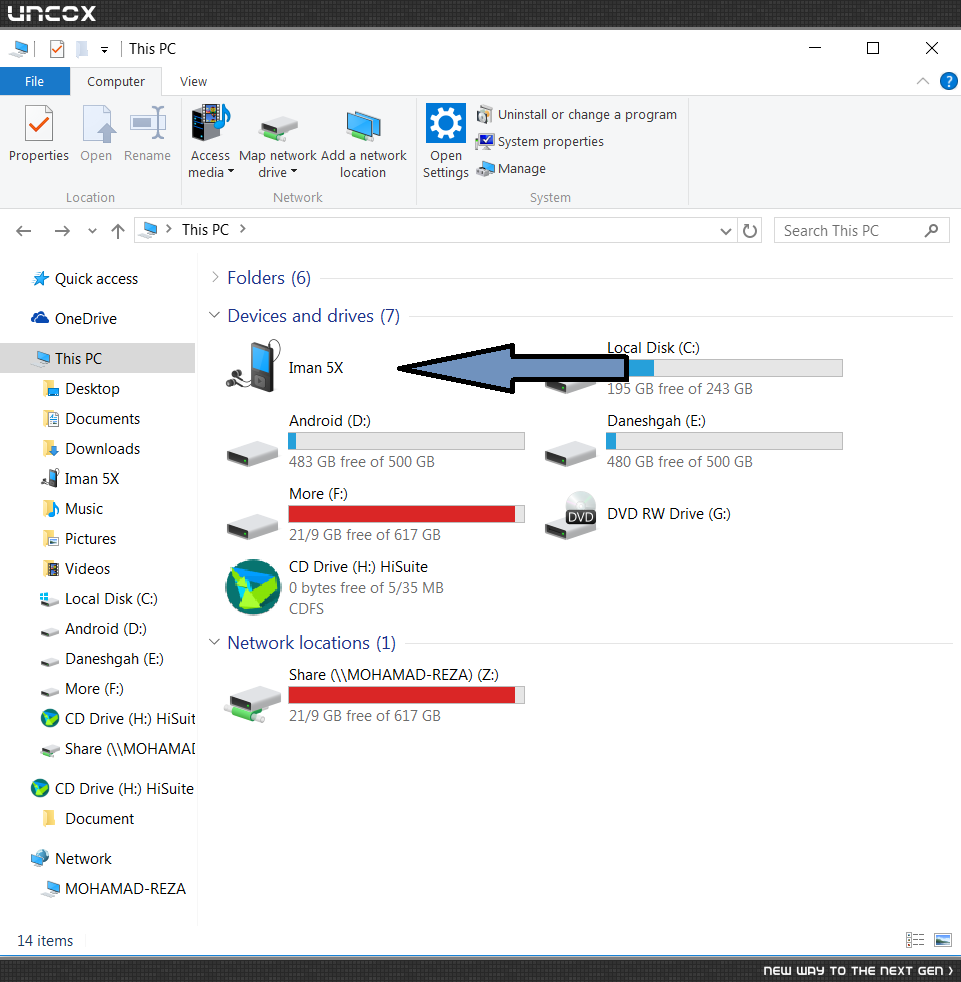Image resolution: width=961 pixels, height=982 pixels.
Task: Click the Refresh button
Action: click(750, 231)
